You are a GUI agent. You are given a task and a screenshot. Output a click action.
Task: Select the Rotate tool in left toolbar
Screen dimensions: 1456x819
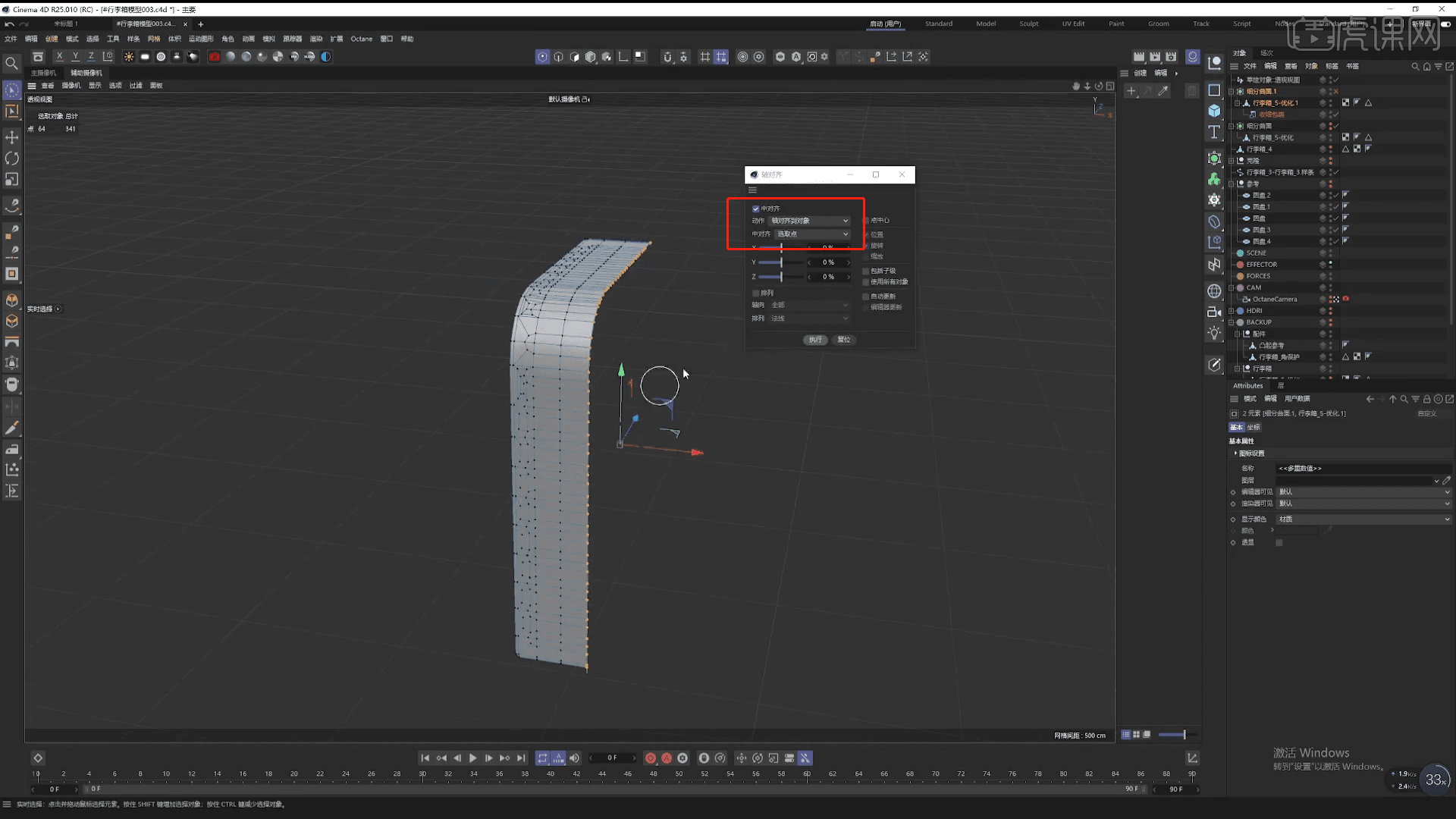[11, 158]
